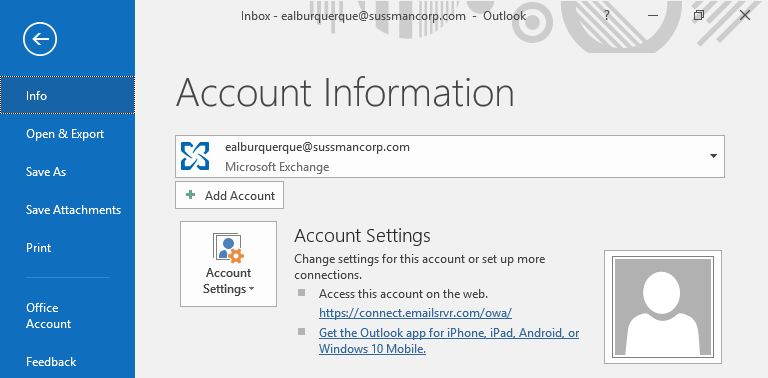The image size is (768, 378).
Task: Close the Outlook window
Action: point(744,16)
